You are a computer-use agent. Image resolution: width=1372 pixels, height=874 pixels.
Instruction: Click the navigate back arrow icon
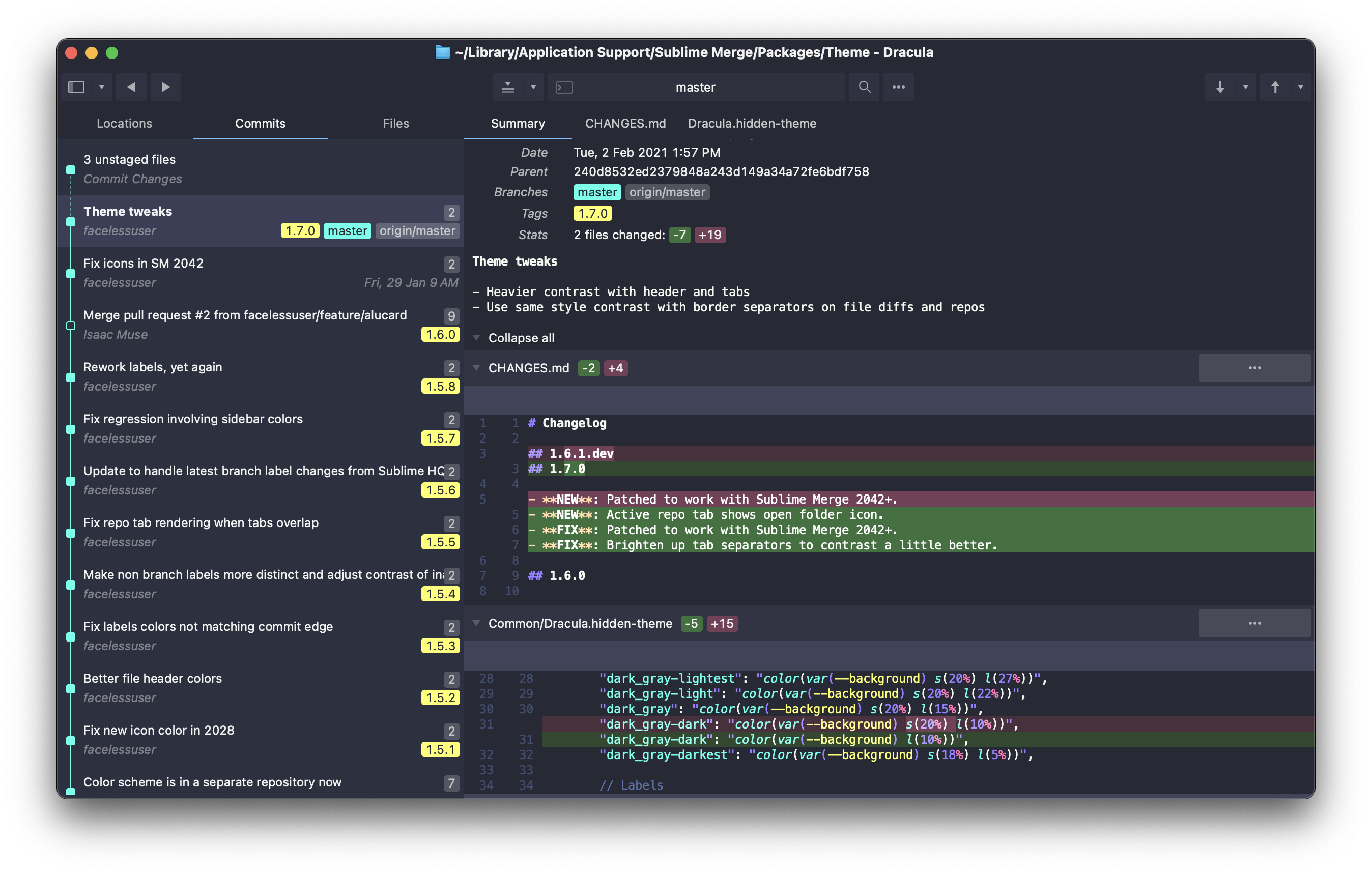tap(131, 87)
